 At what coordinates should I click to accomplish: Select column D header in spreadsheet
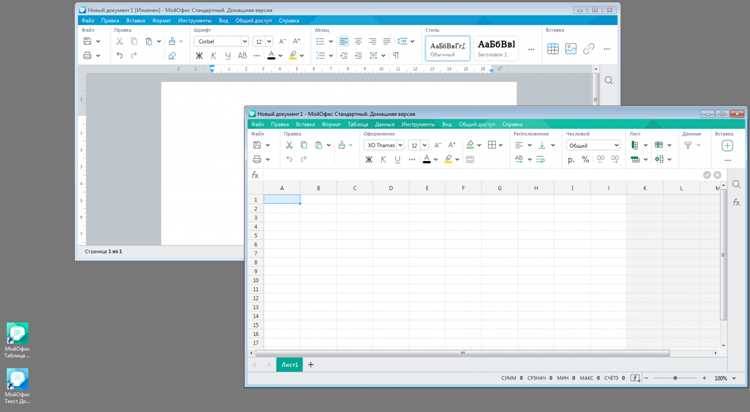tap(391, 188)
